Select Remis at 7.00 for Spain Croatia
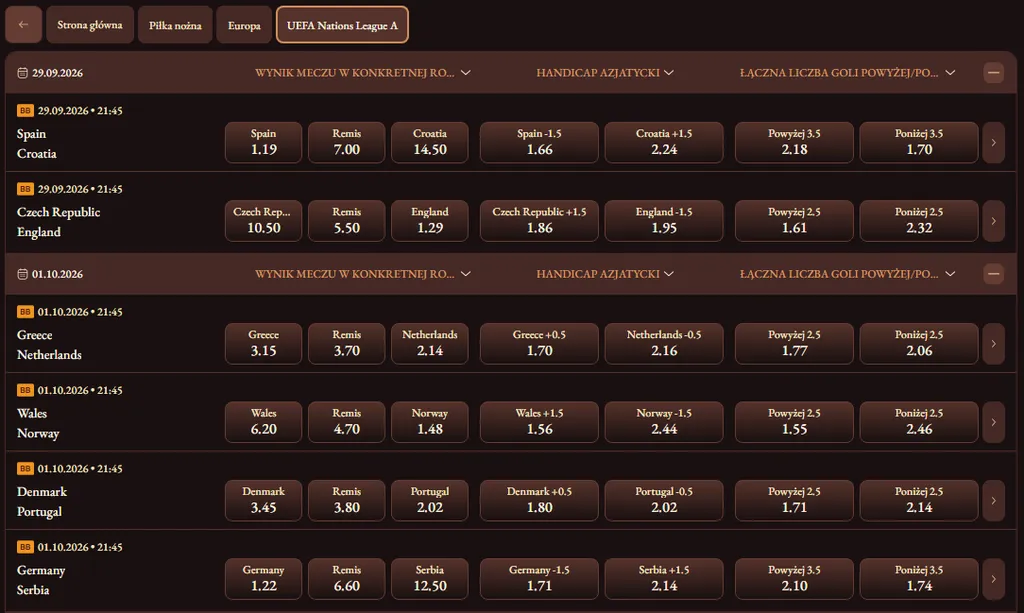The height and width of the screenshot is (613, 1024). (346, 142)
